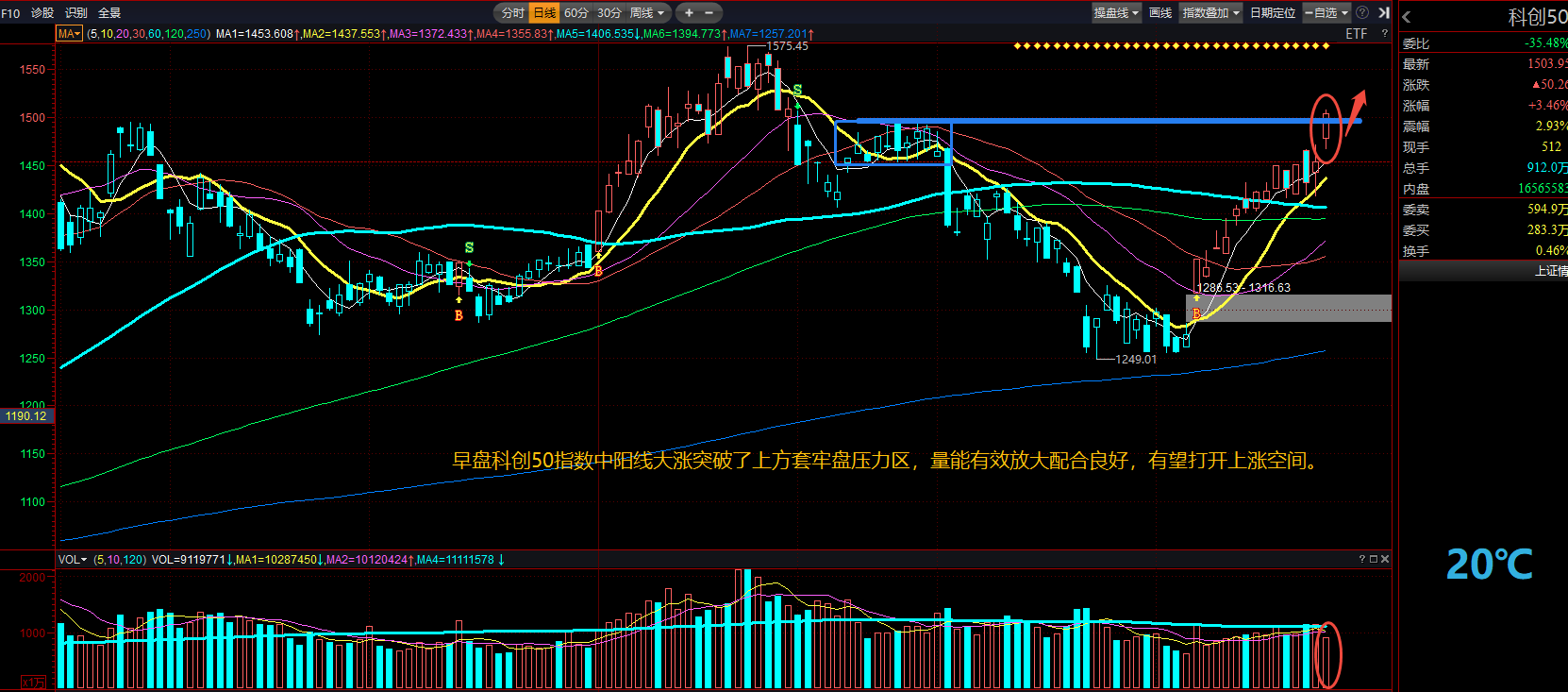The height and width of the screenshot is (692, 1568).
Task: Open the F10 company info menu
Action: (10, 12)
